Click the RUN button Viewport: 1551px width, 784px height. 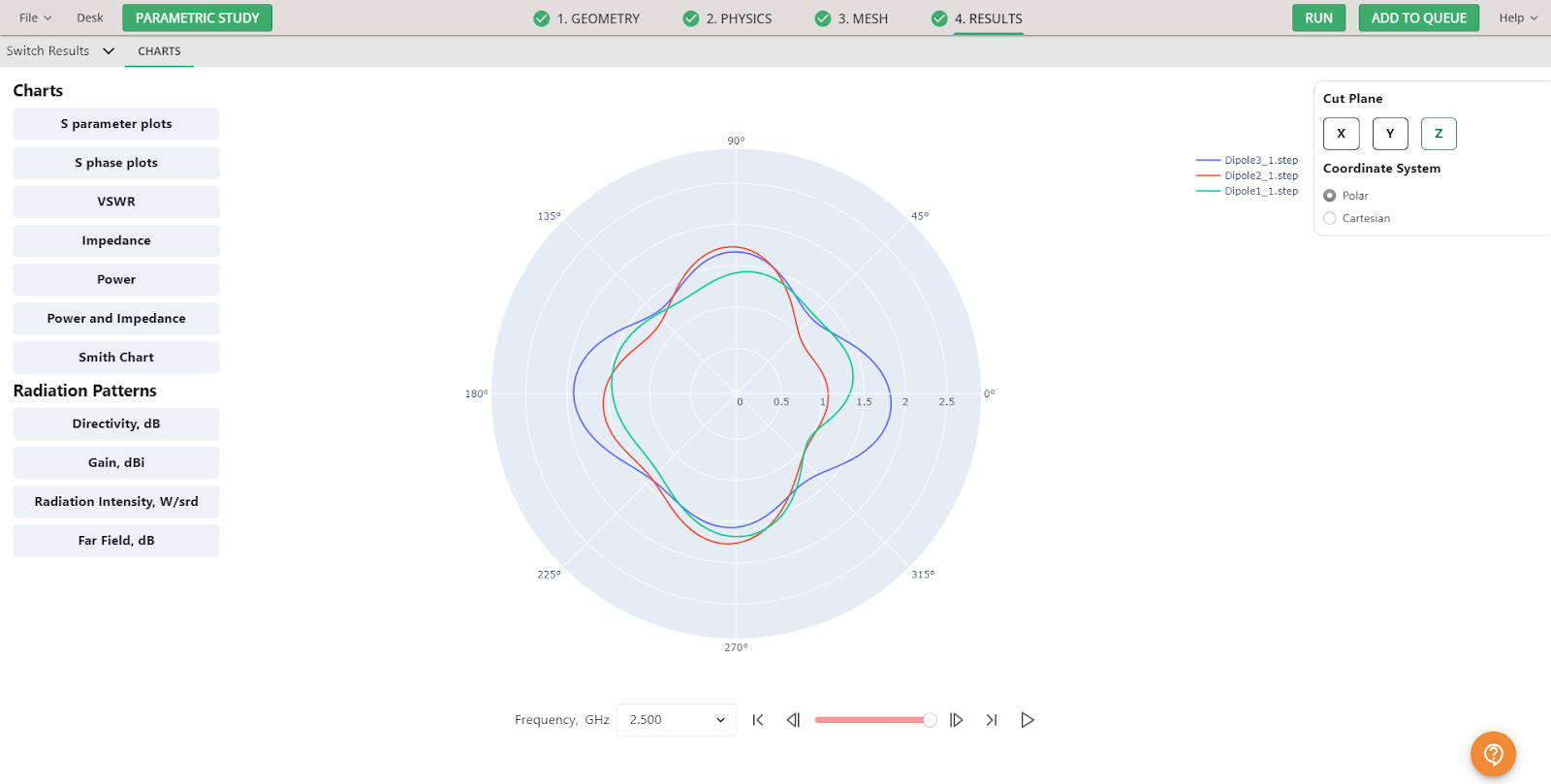(x=1318, y=18)
